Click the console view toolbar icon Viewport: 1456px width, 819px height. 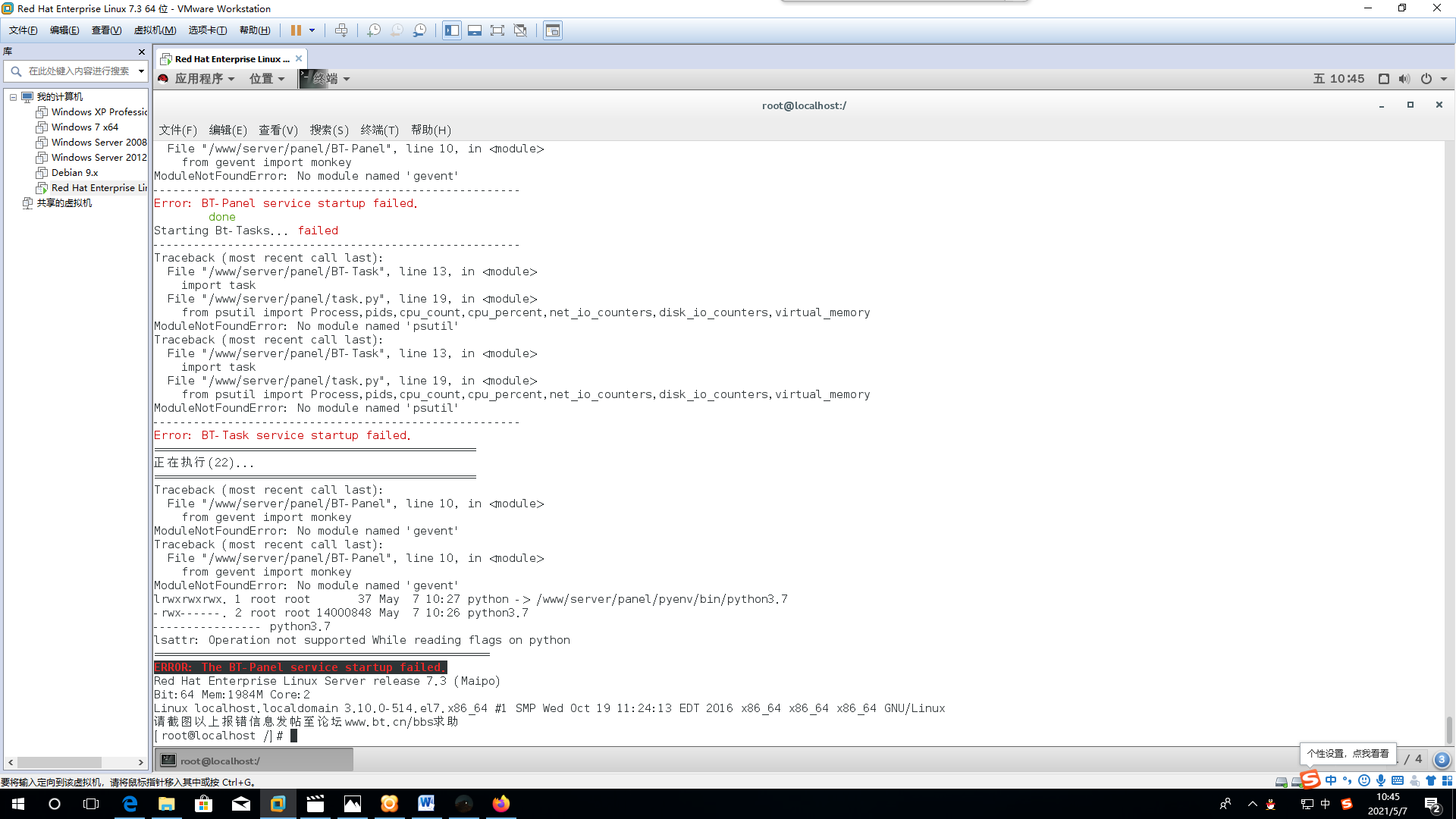pyautogui.click(x=553, y=30)
